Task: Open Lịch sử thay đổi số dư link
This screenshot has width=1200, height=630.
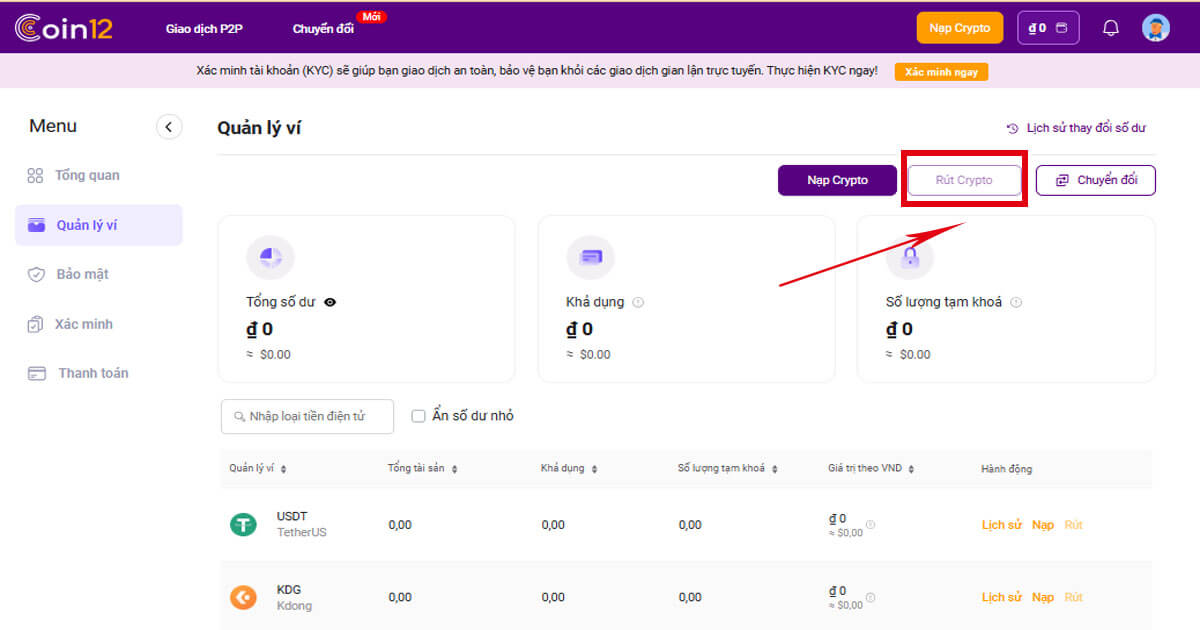Action: (x=1076, y=128)
